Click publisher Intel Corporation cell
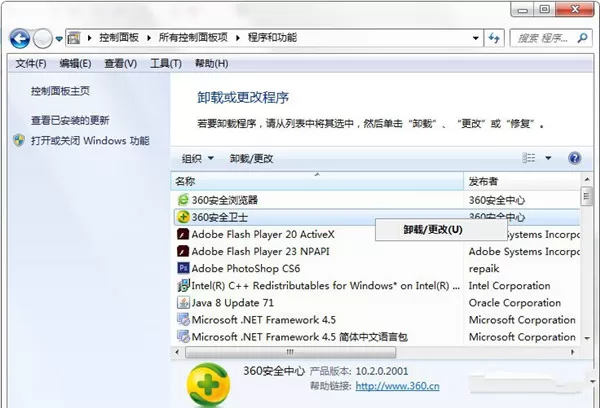Image resolution: width=600 pixels, height=408 pixels. point(509,286)
